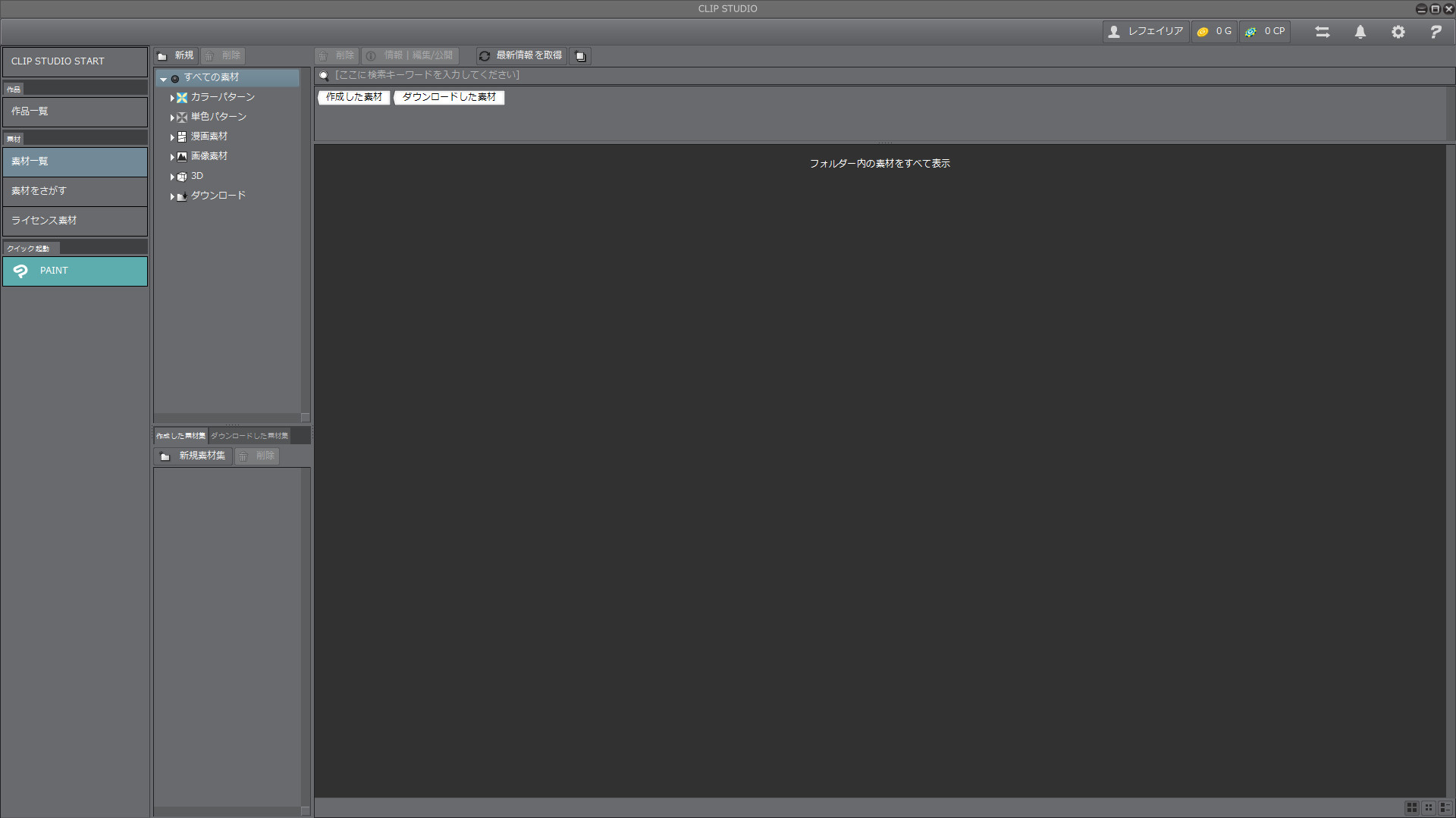The width and height of the screenshot is (1456, 818).
Task: Open the PAINT quick launch button
Action: pyautogui.click(x=75, y=271)
